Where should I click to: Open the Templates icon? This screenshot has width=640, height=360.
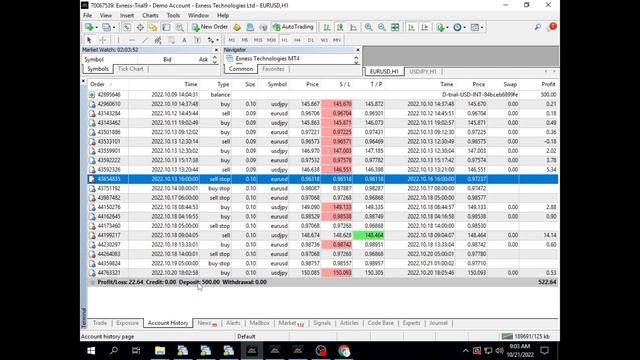click(x=475, y=27)
